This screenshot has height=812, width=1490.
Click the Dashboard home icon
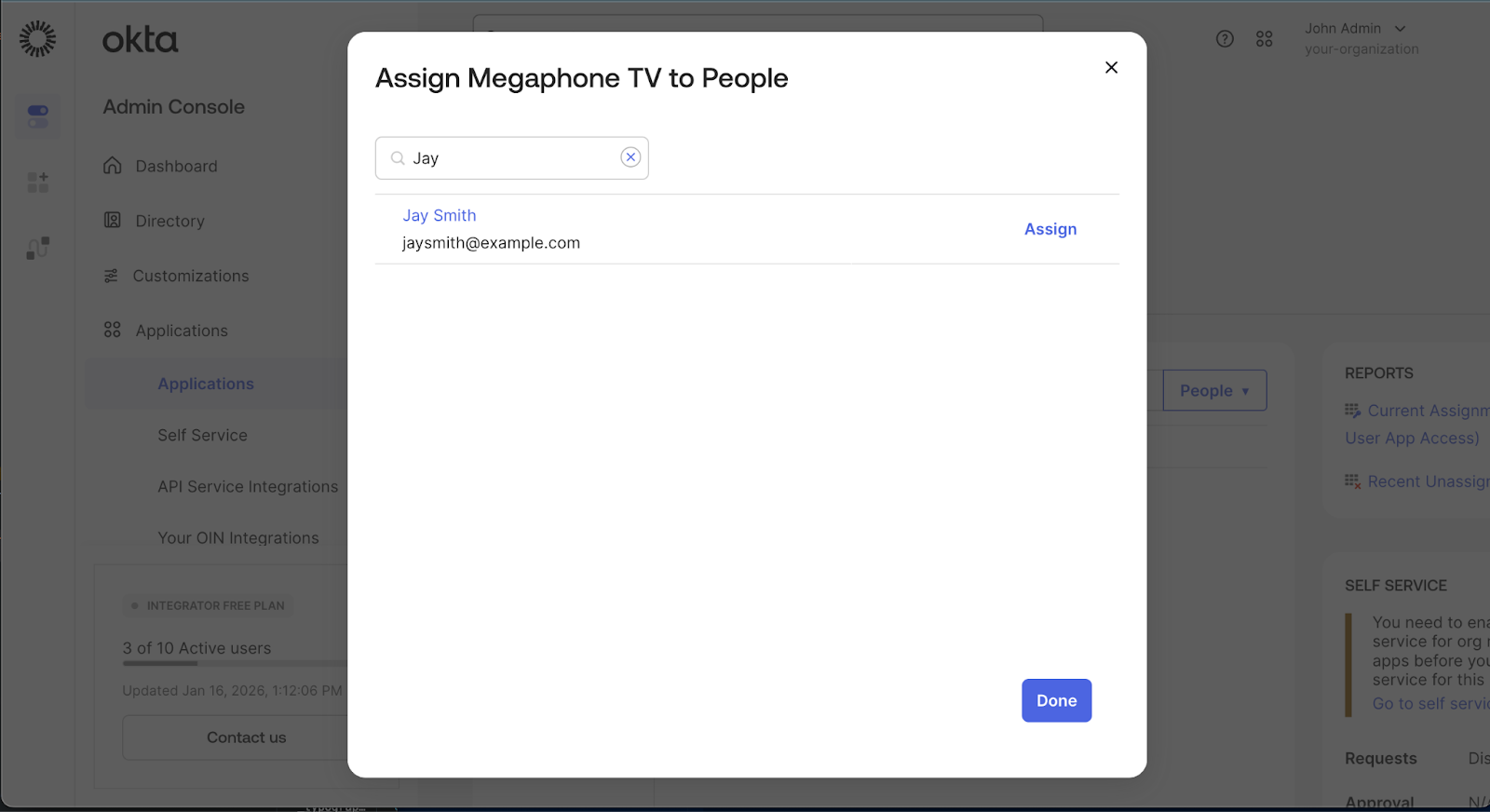(x=113, y=165)
